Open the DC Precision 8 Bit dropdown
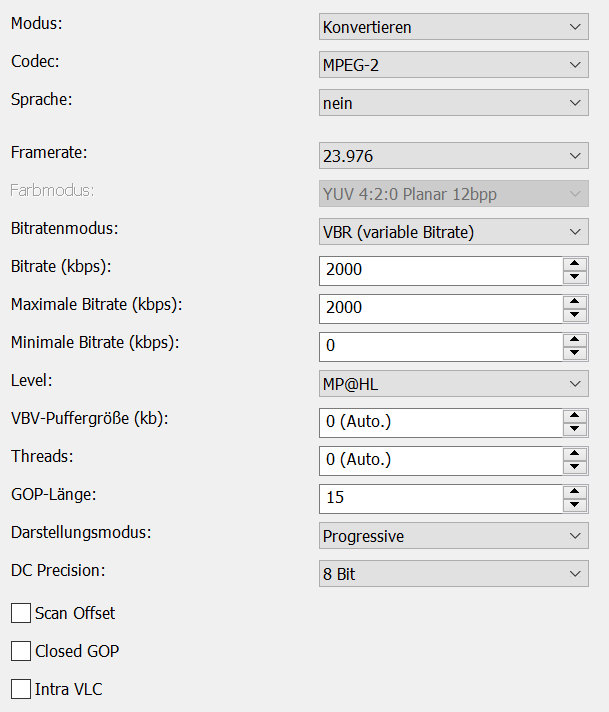 [x=454, y=574]
